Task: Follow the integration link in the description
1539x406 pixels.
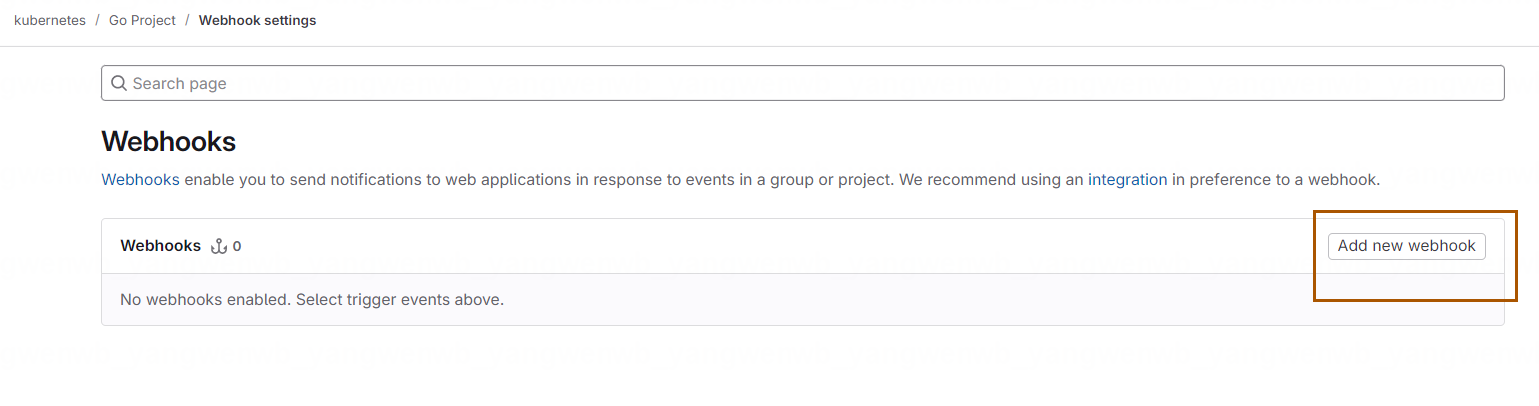Action: [x=1127, y=180]
